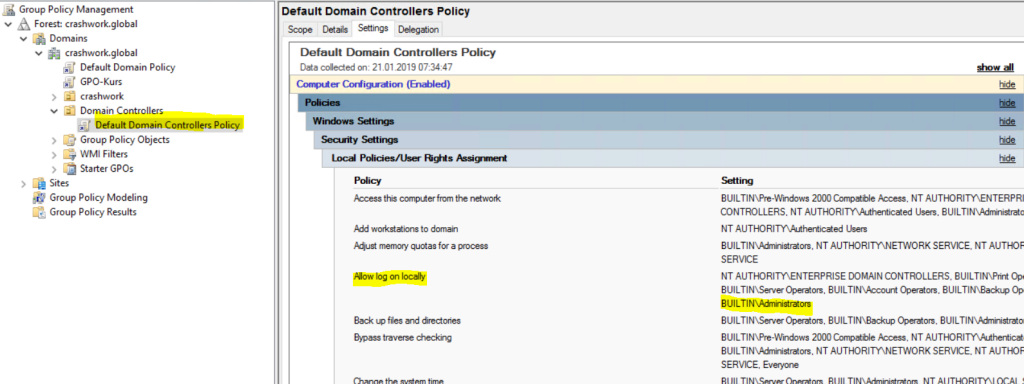This screenshot has width=1024, height=384.
Task: Collapse the Forest crashwork.global node
Action: (8, 24)
